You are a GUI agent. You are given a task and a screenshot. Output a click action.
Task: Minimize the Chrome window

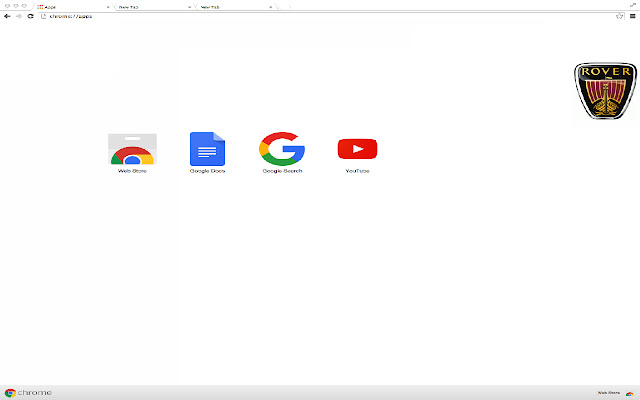tap(16, 6)
